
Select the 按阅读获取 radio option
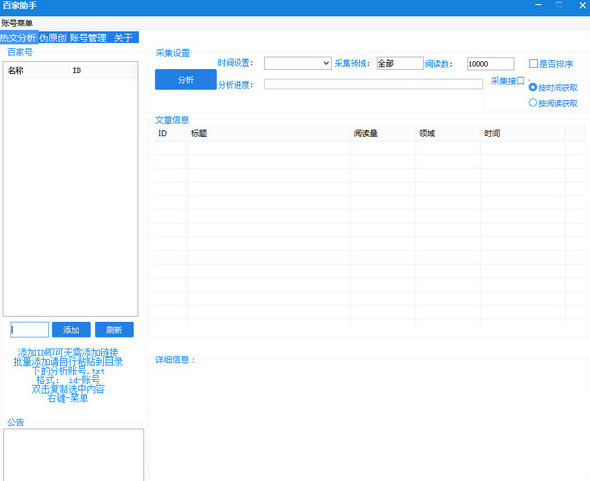tap(532, 102)
